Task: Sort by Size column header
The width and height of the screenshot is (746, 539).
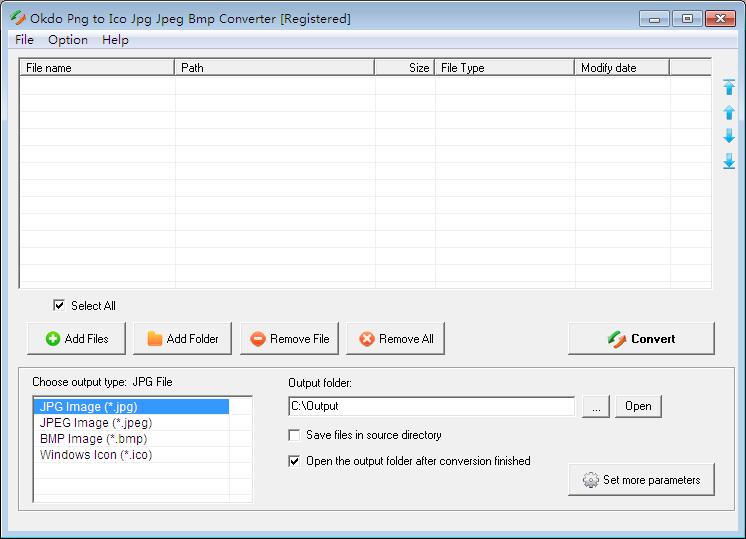Action: [405, 68]
